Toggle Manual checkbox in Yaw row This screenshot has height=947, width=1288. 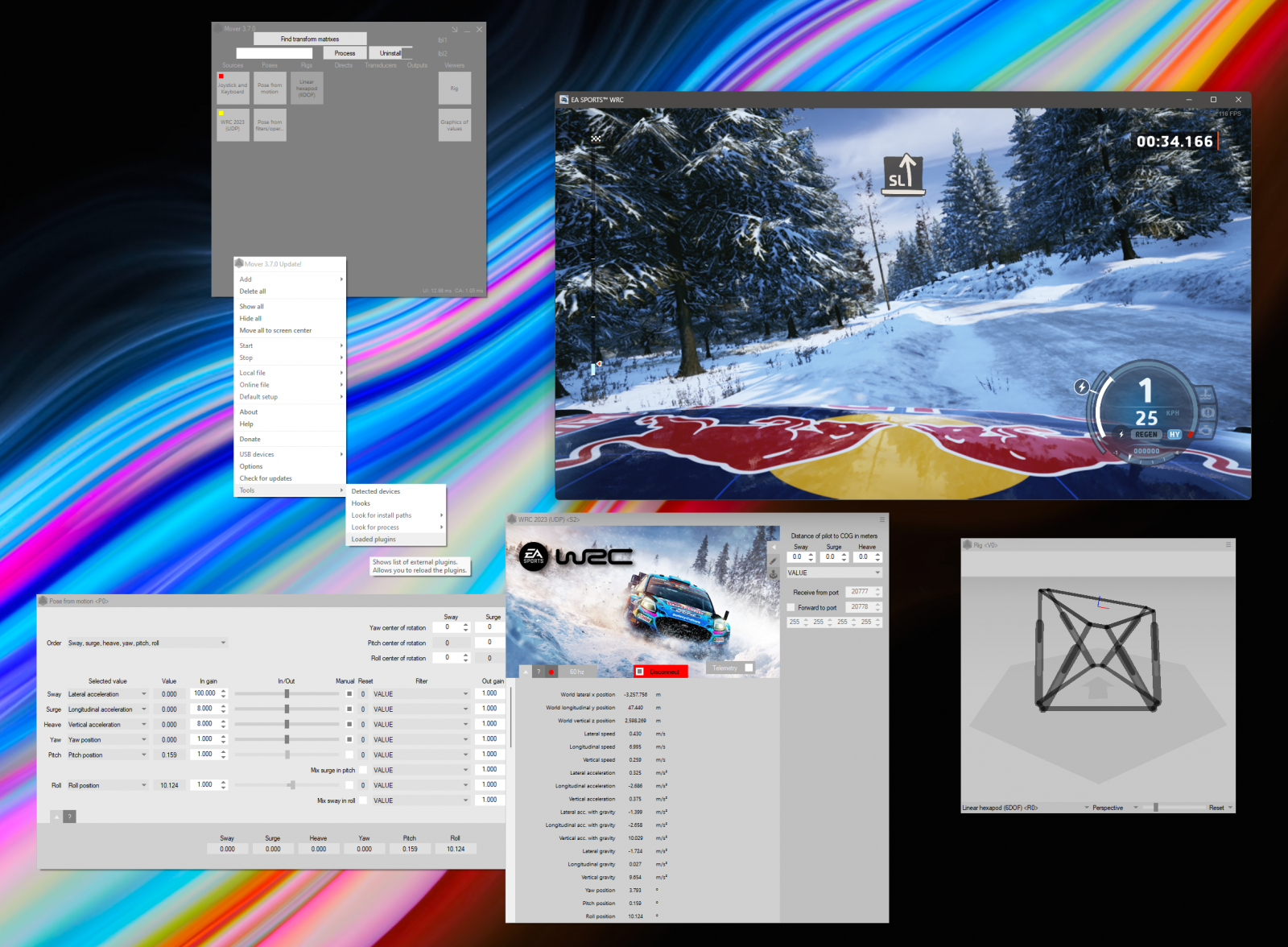coord(349,739)
